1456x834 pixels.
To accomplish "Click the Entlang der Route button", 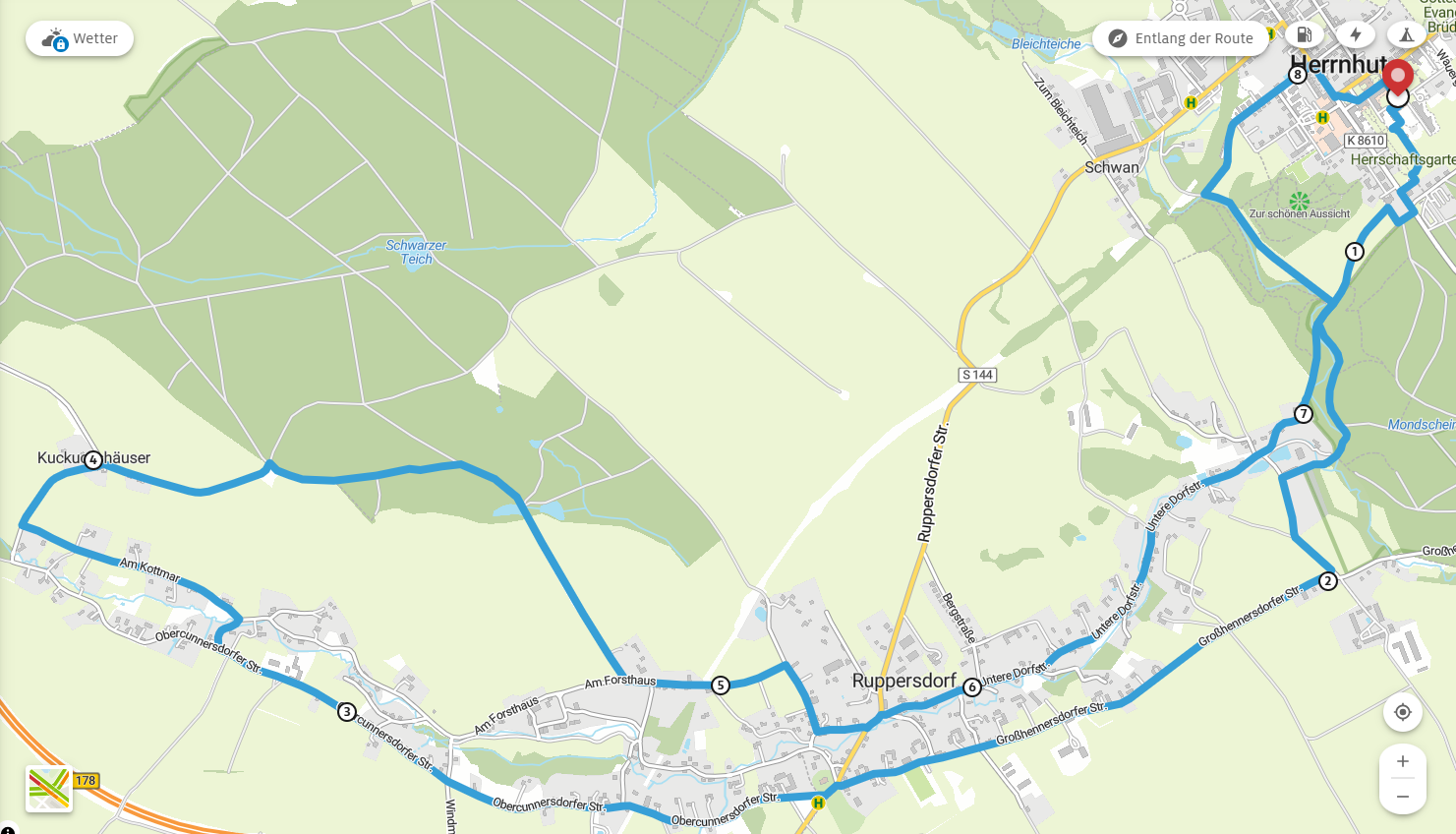I will [x=1181, y=38].
